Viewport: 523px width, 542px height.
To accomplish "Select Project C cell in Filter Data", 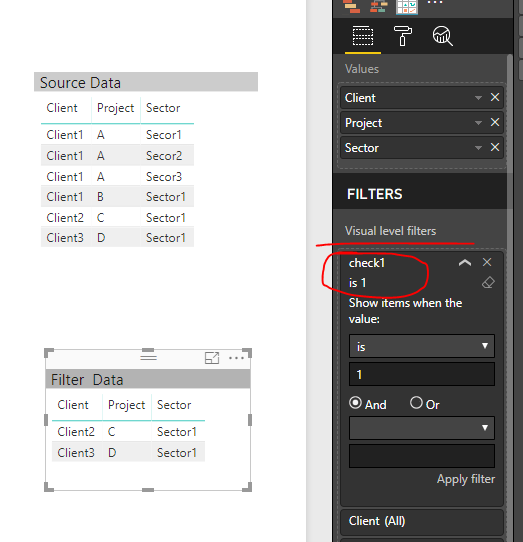I will click(112, 432).
